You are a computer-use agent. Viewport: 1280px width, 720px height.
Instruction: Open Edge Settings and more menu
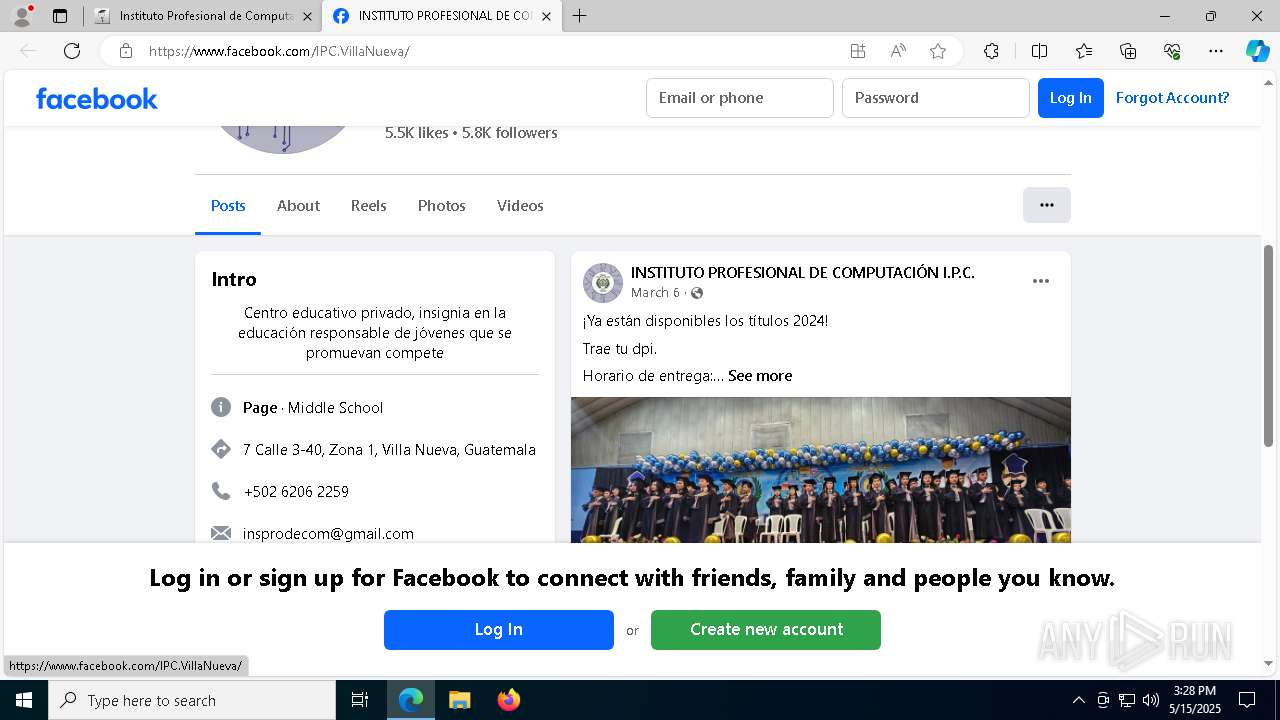[1216, 51]
